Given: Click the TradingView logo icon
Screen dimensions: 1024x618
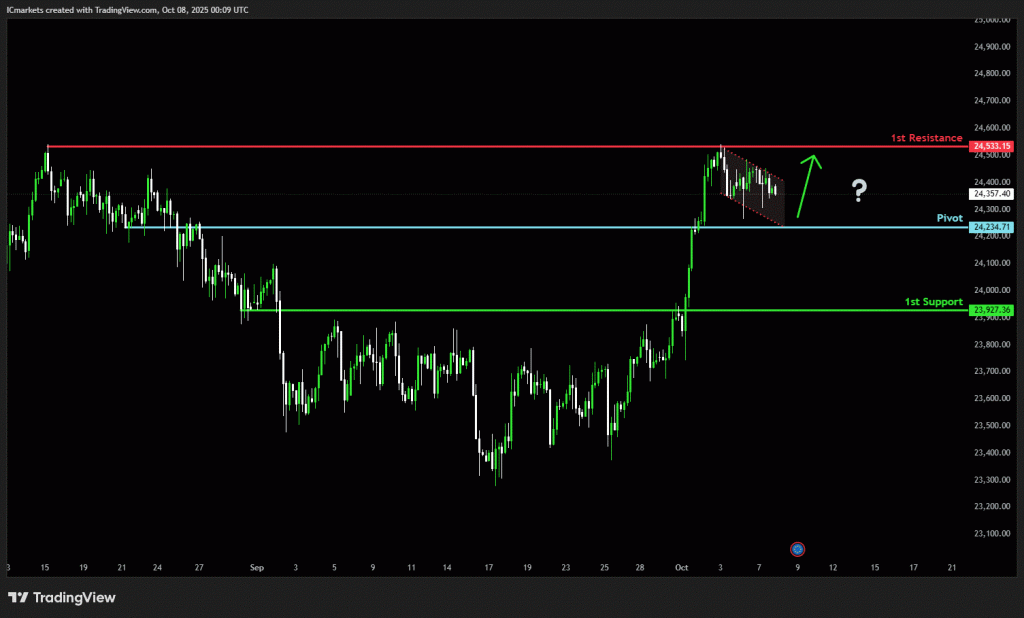Looking at the screenshot, I should point(18,598).
